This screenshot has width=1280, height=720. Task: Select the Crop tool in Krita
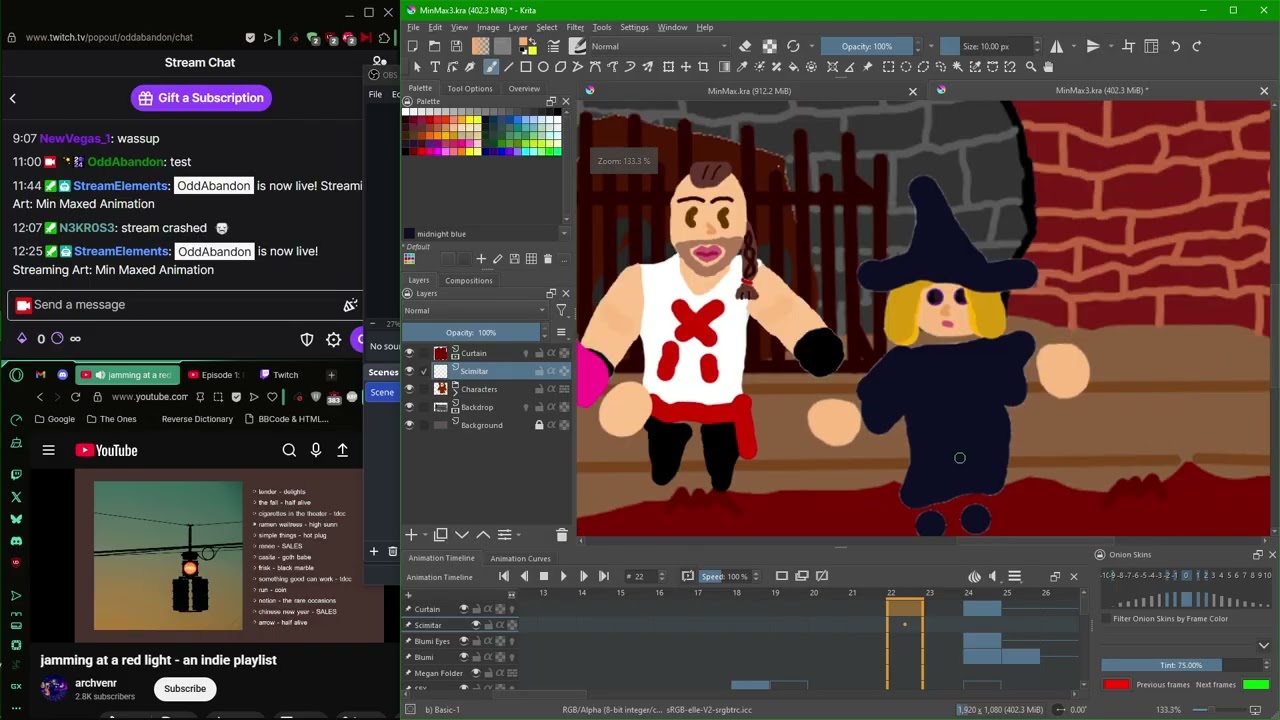tap(703, 67)
